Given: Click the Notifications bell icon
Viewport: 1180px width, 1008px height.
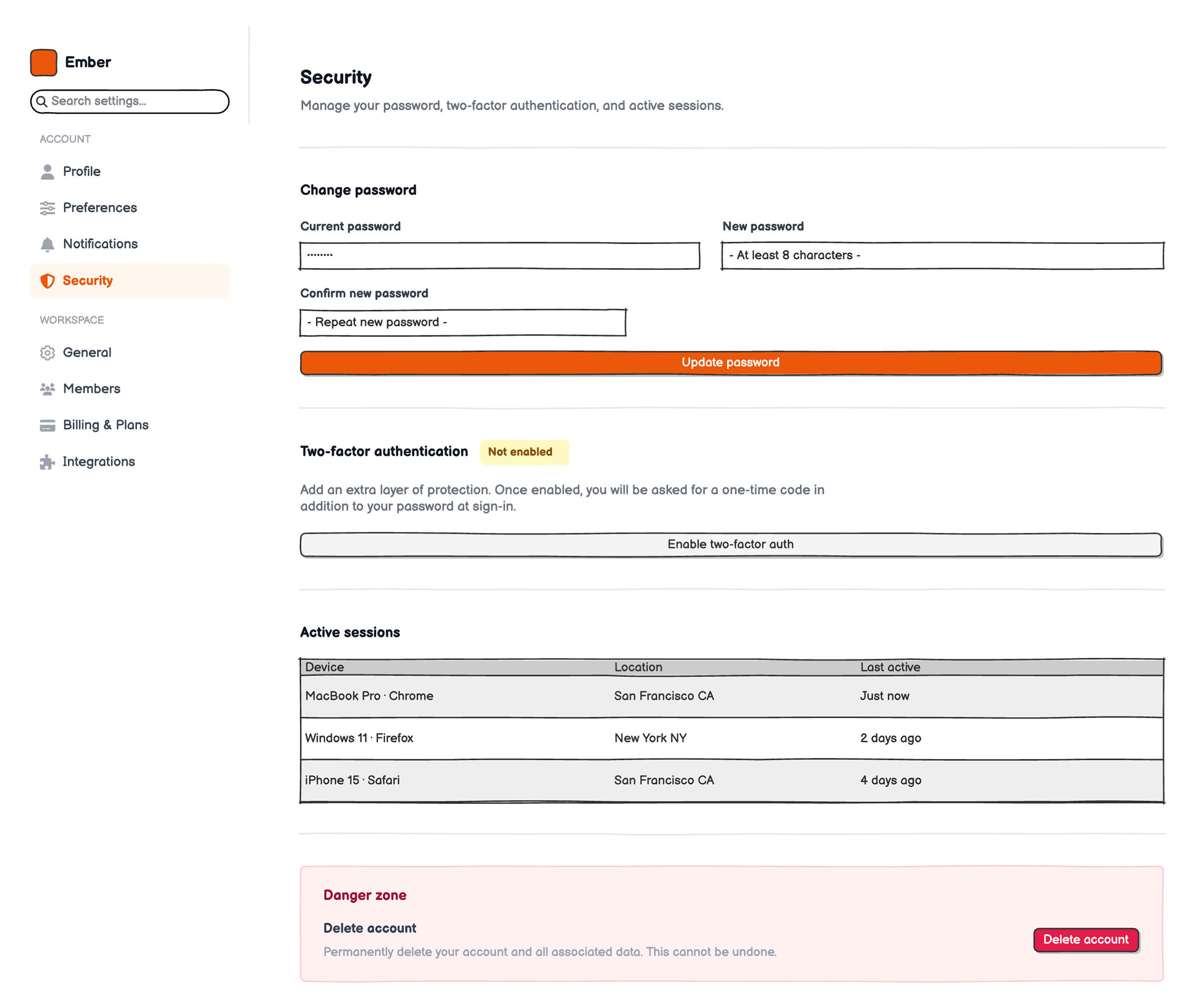Looking at the screenshot, I should [47, 244].
